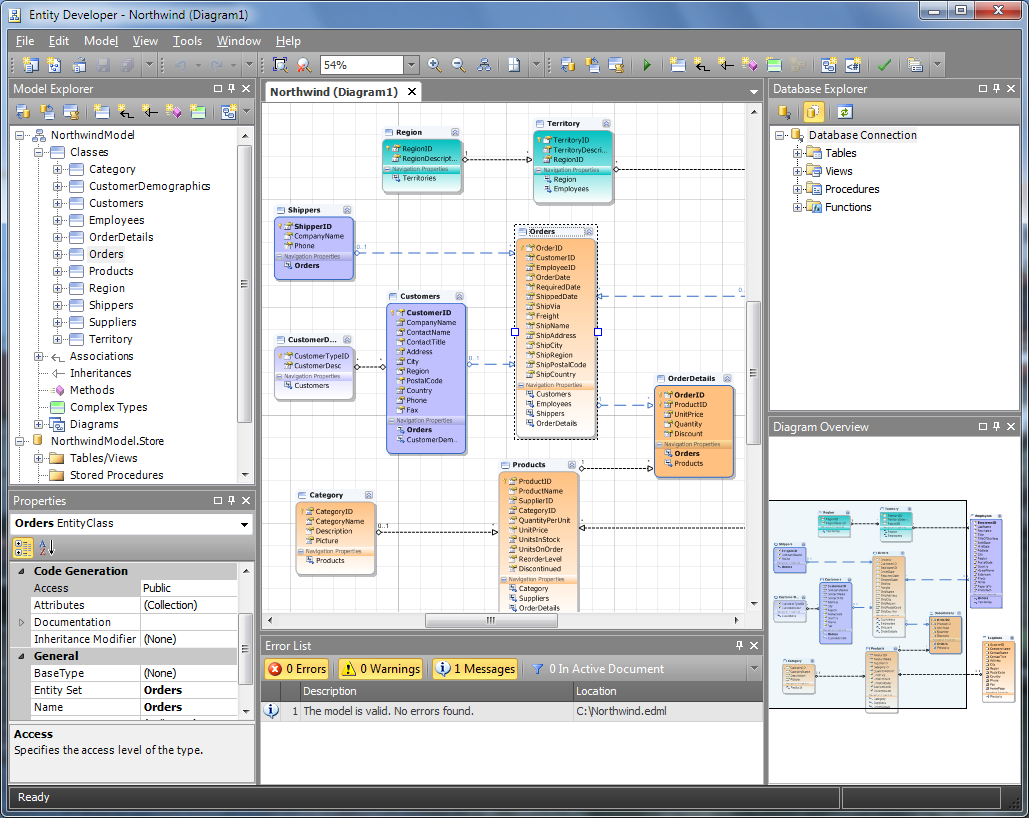Expand the Associations node
The image size is (1029, 818).
[x=39, y=356]
